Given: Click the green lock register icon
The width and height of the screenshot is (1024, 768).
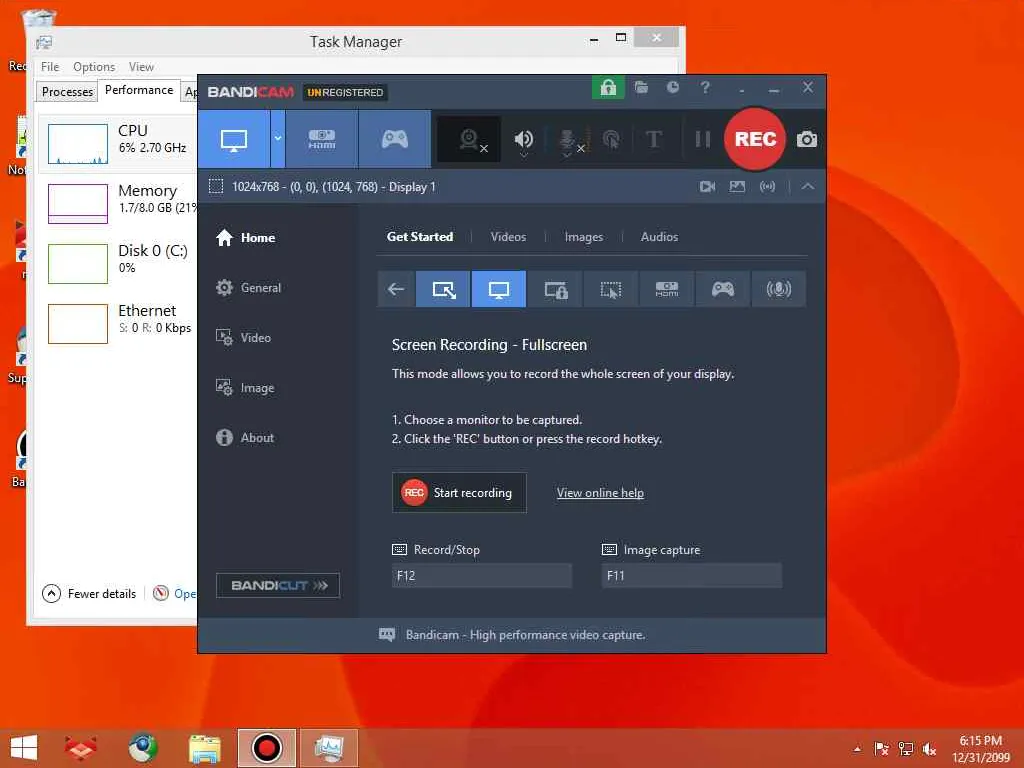Looking at the screenshot, I should point(608,88).
